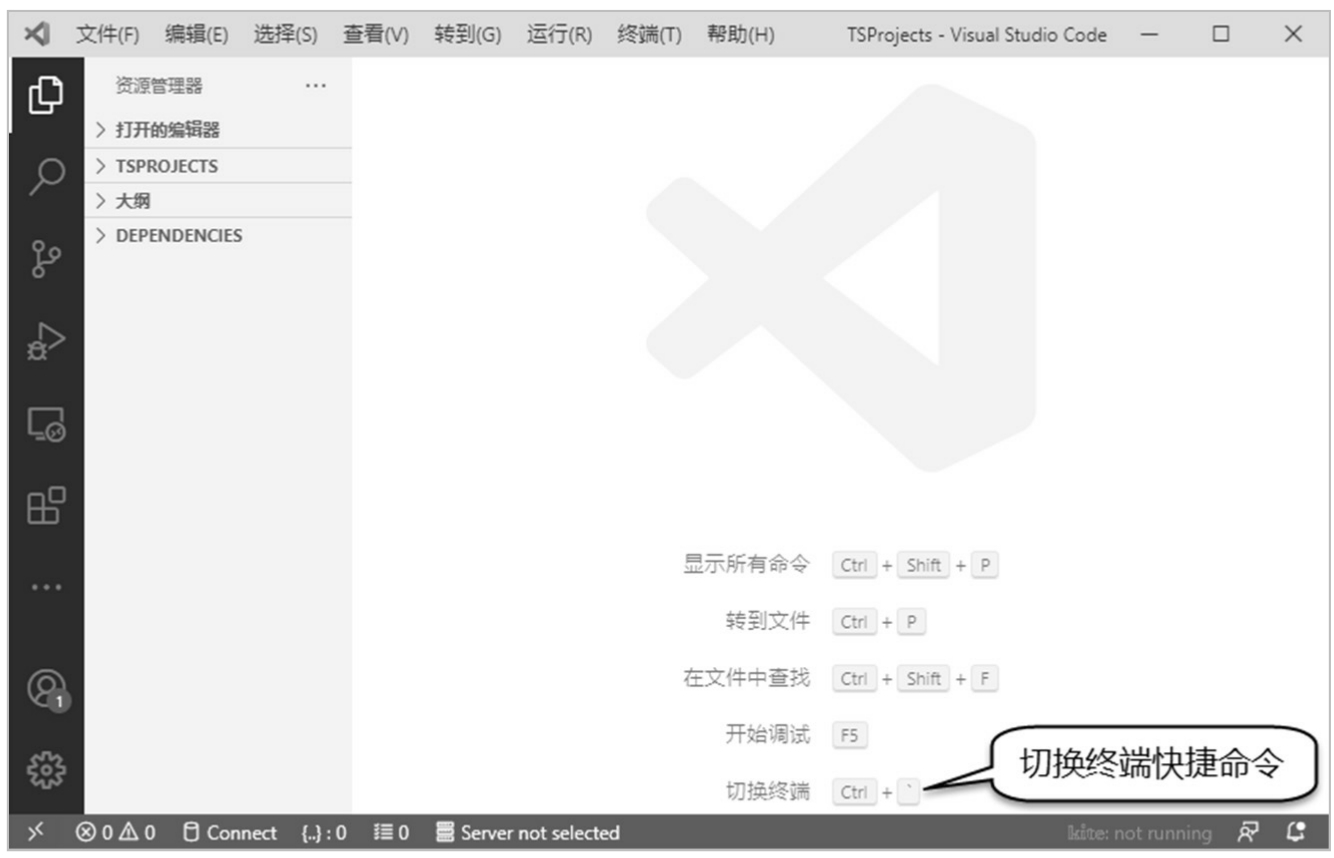Close the Visual Studio Code window

1293,34
